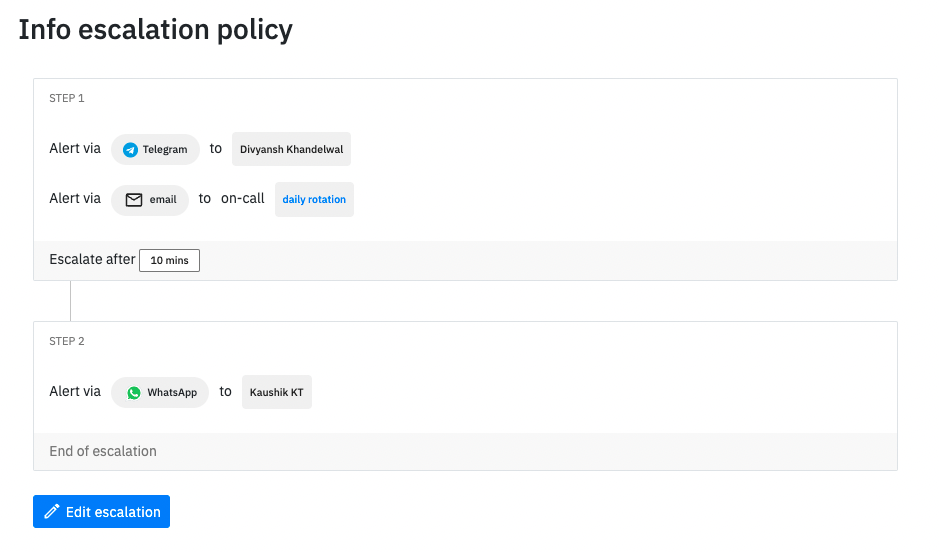Click the STEP 2 header label
The image size is (939, 552).
[x=66, y=341]
